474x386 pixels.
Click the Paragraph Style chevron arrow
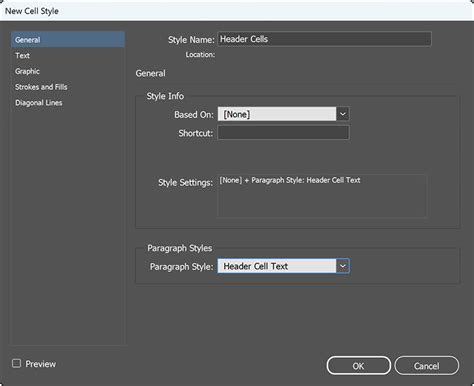click(x=343, y=266)
